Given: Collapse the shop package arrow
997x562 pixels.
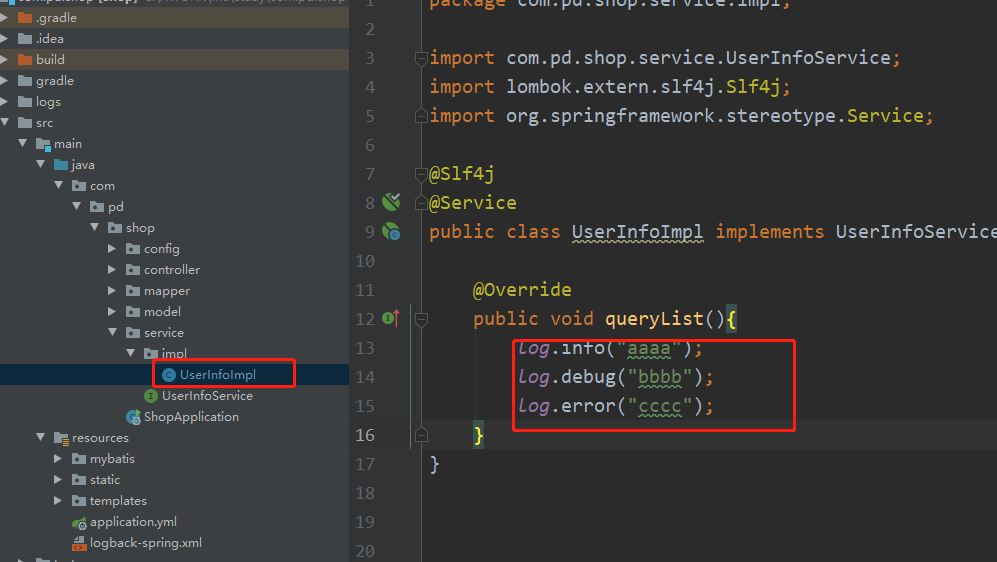Looking at the screenshot, I should pos(95,227).
